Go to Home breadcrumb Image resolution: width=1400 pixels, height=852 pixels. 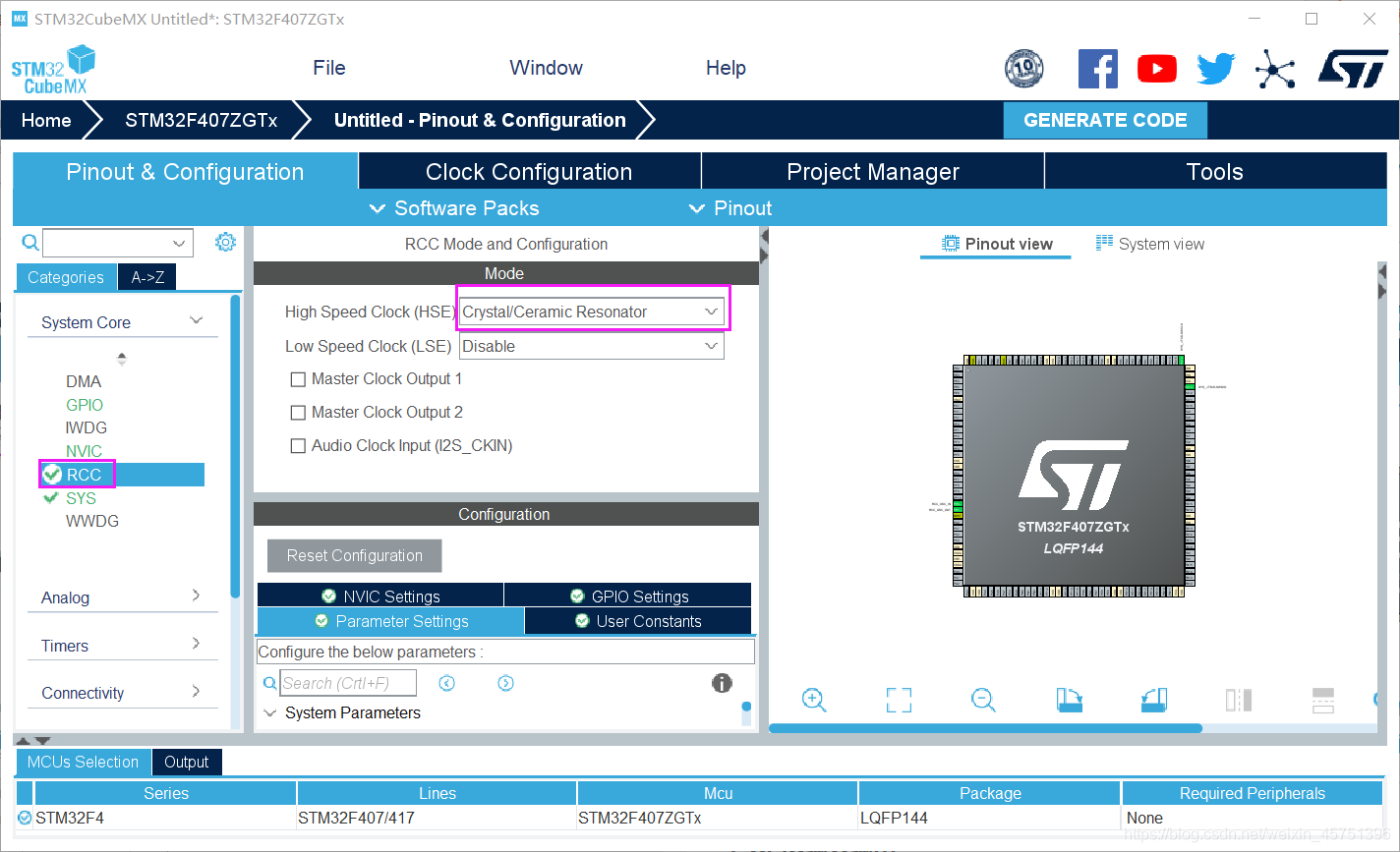coord(46,120)
